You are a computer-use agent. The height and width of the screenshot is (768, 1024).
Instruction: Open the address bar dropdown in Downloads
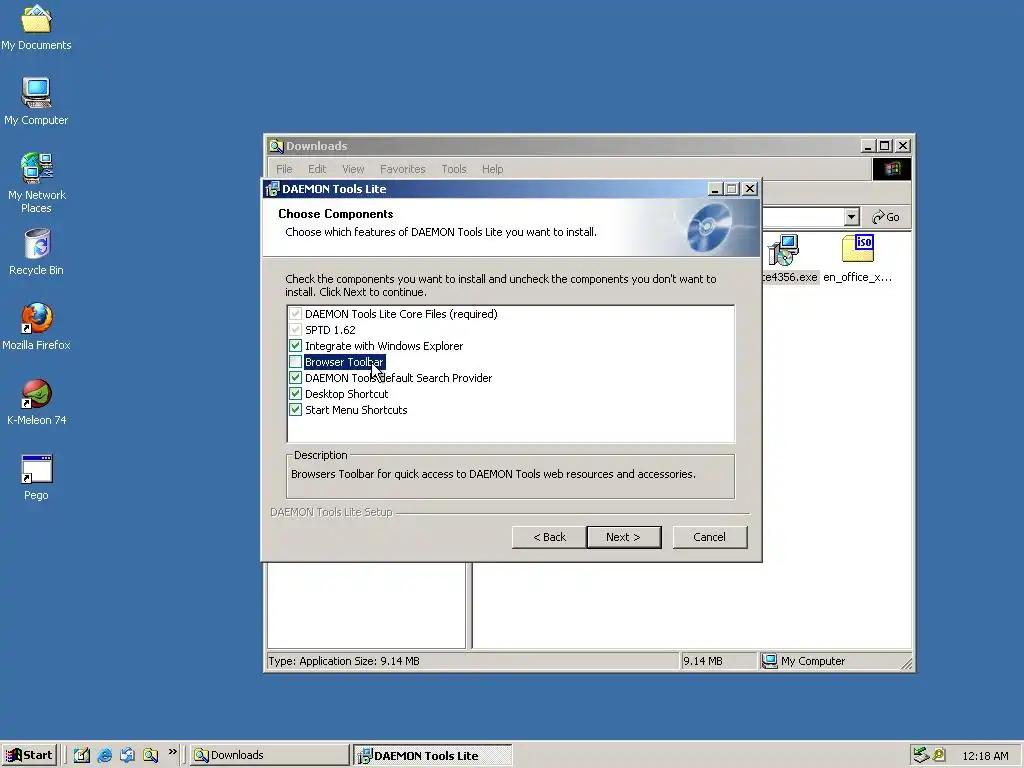click(x=851, y=217)
